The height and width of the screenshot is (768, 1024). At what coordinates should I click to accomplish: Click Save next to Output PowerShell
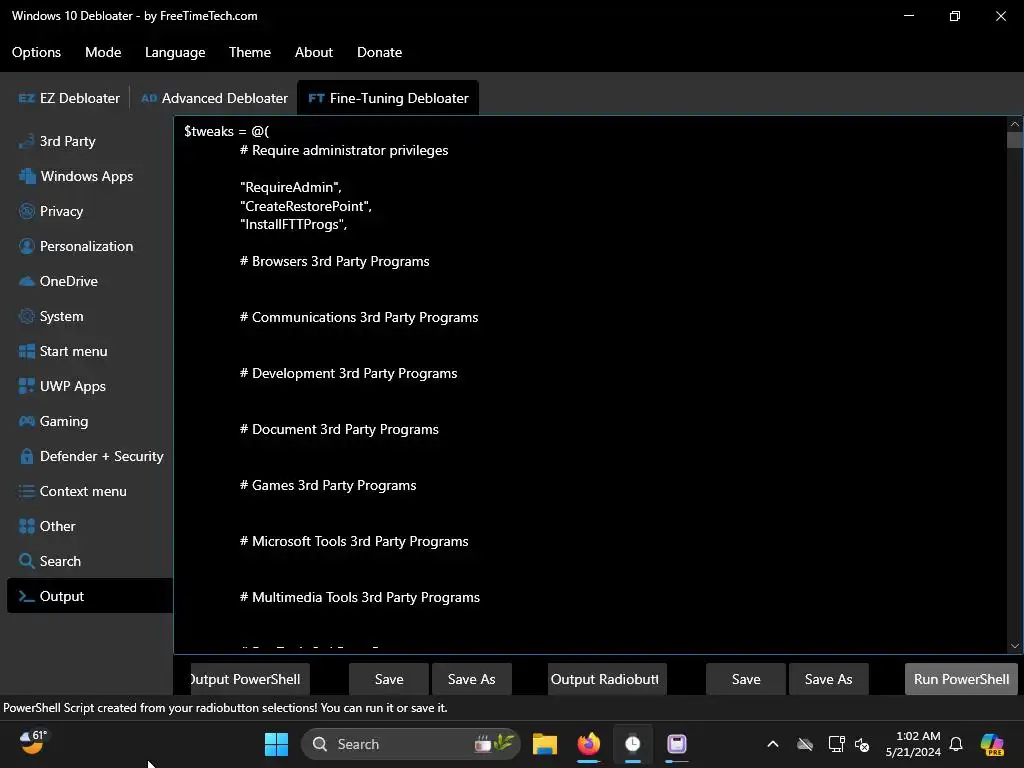click(389, 679)
